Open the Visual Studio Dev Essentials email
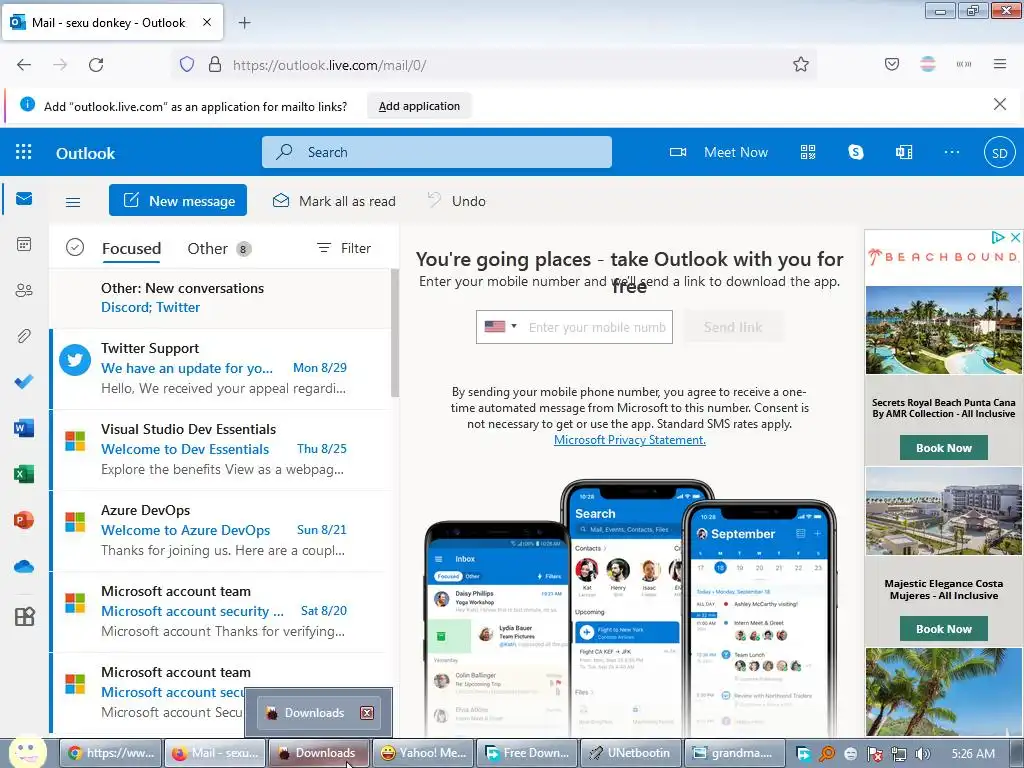Screen dimensions: 1024x768 222,449
